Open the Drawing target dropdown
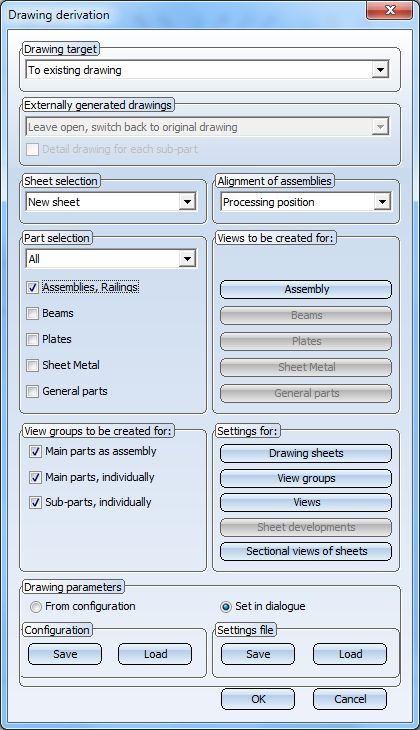Image resolution: width=420 pixels, height=730 pixels. click(208, 70)
